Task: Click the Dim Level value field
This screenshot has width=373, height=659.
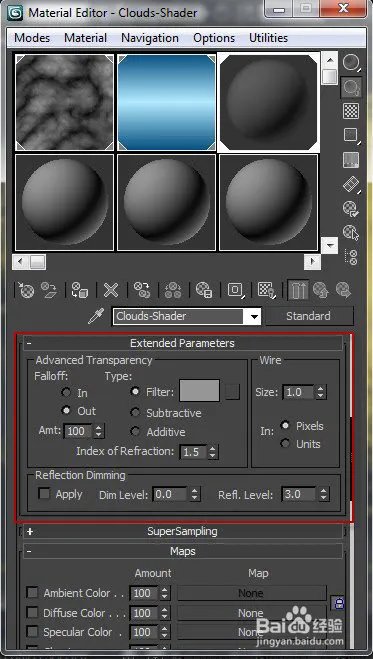Action: pyautogui.click(x=170, y=494)
